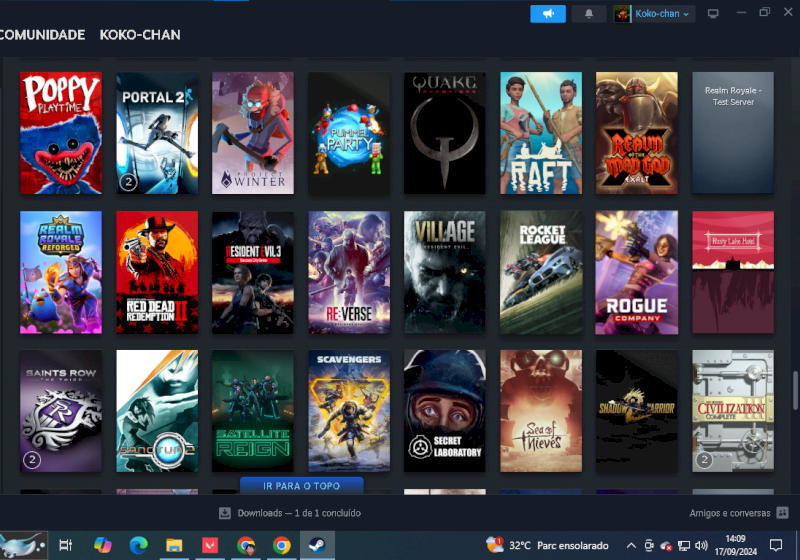Click the badge number on Saints Row
The image size is (800, 560).
32,460
